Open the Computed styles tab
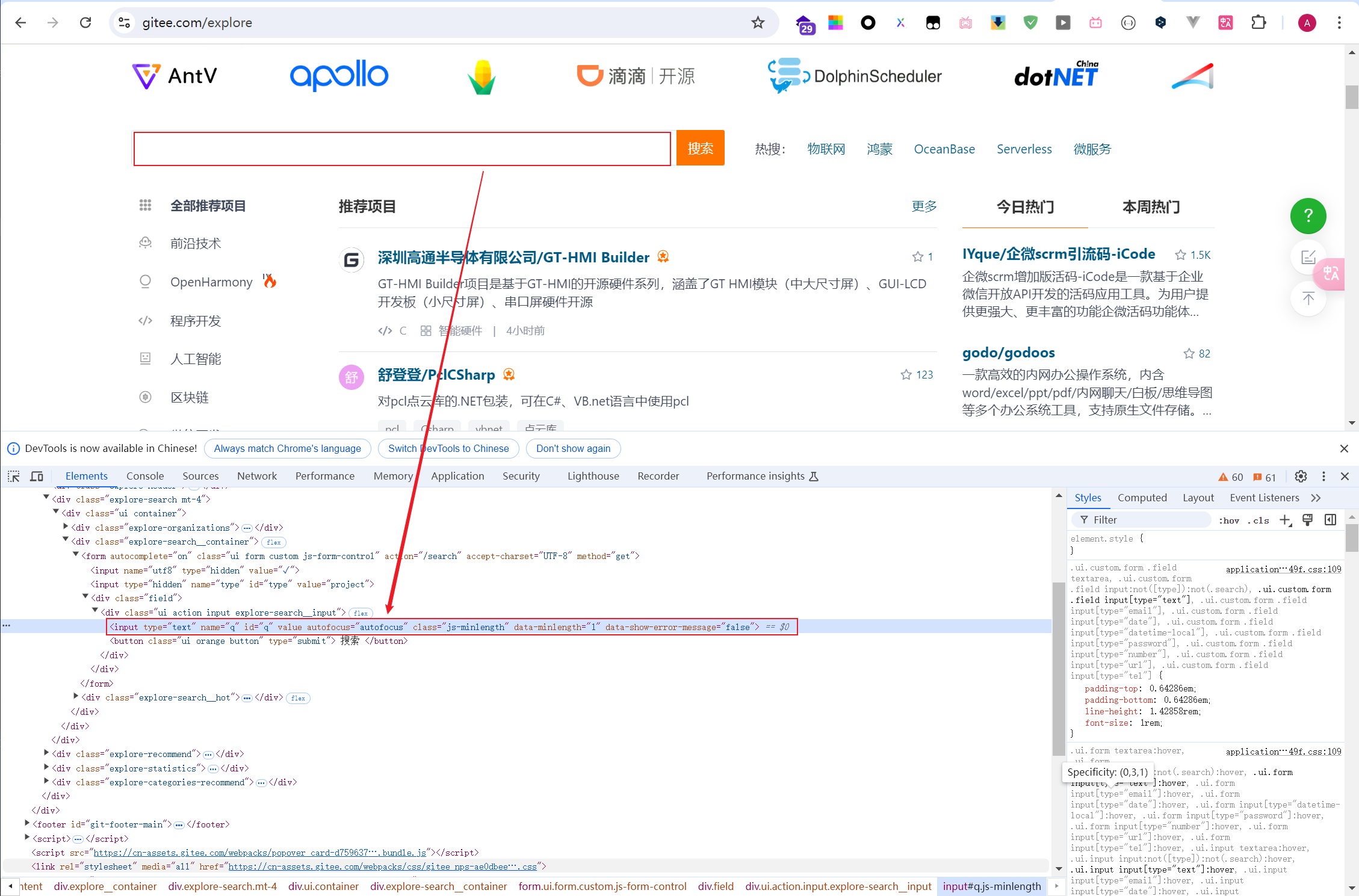This screenshot has height=896, width=1359. (x=1142, y=498)
